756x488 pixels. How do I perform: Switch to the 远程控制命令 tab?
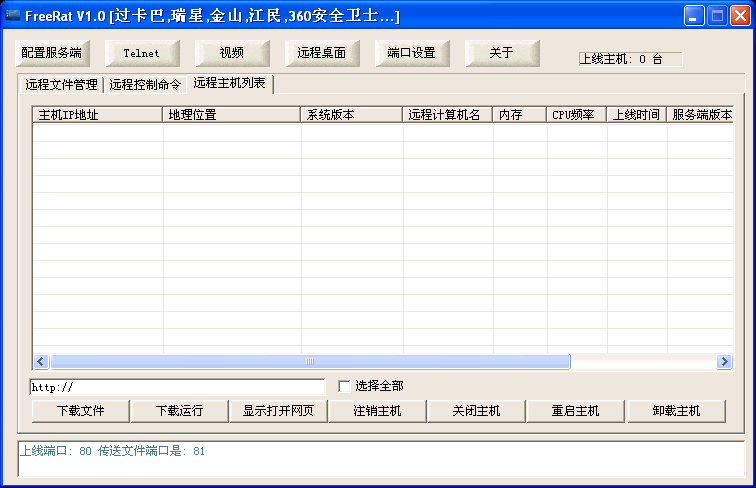coord(145,85)
